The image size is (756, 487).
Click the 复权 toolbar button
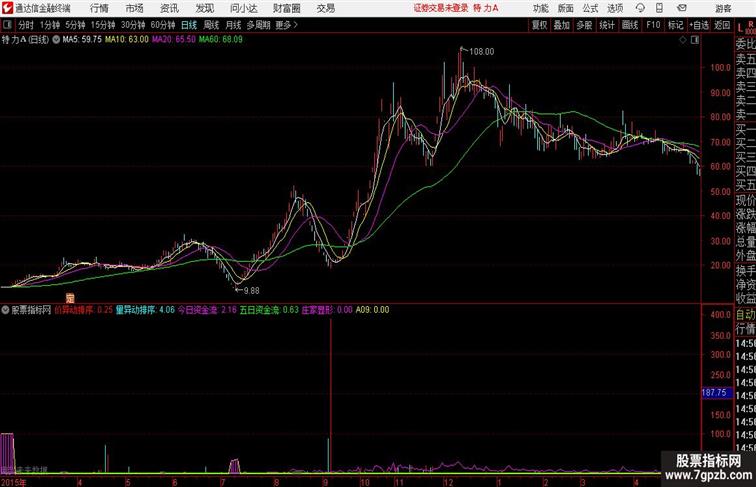pyautogui.click(x=540, y=25)
